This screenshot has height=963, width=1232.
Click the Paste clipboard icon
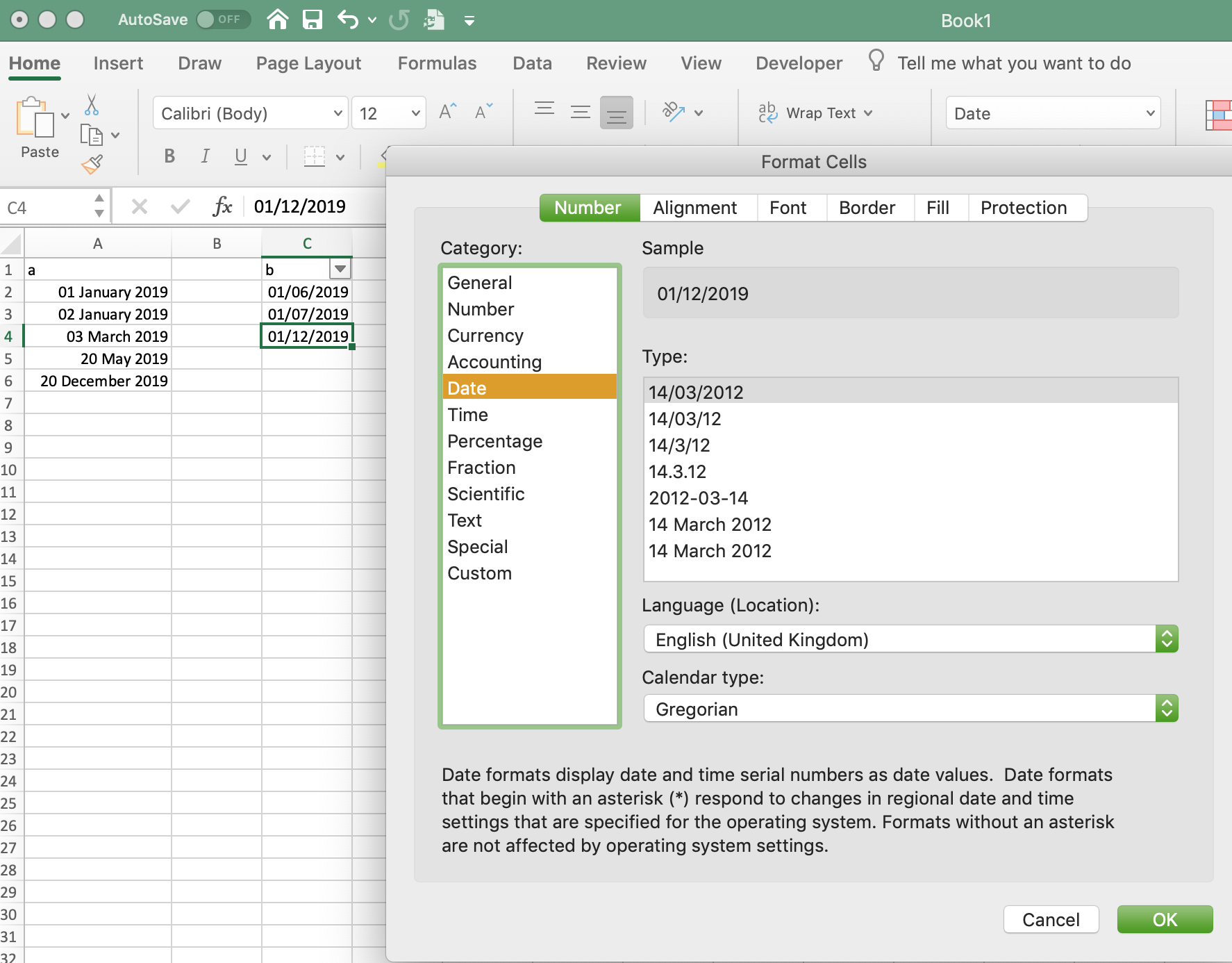click(x=34, y=117)
